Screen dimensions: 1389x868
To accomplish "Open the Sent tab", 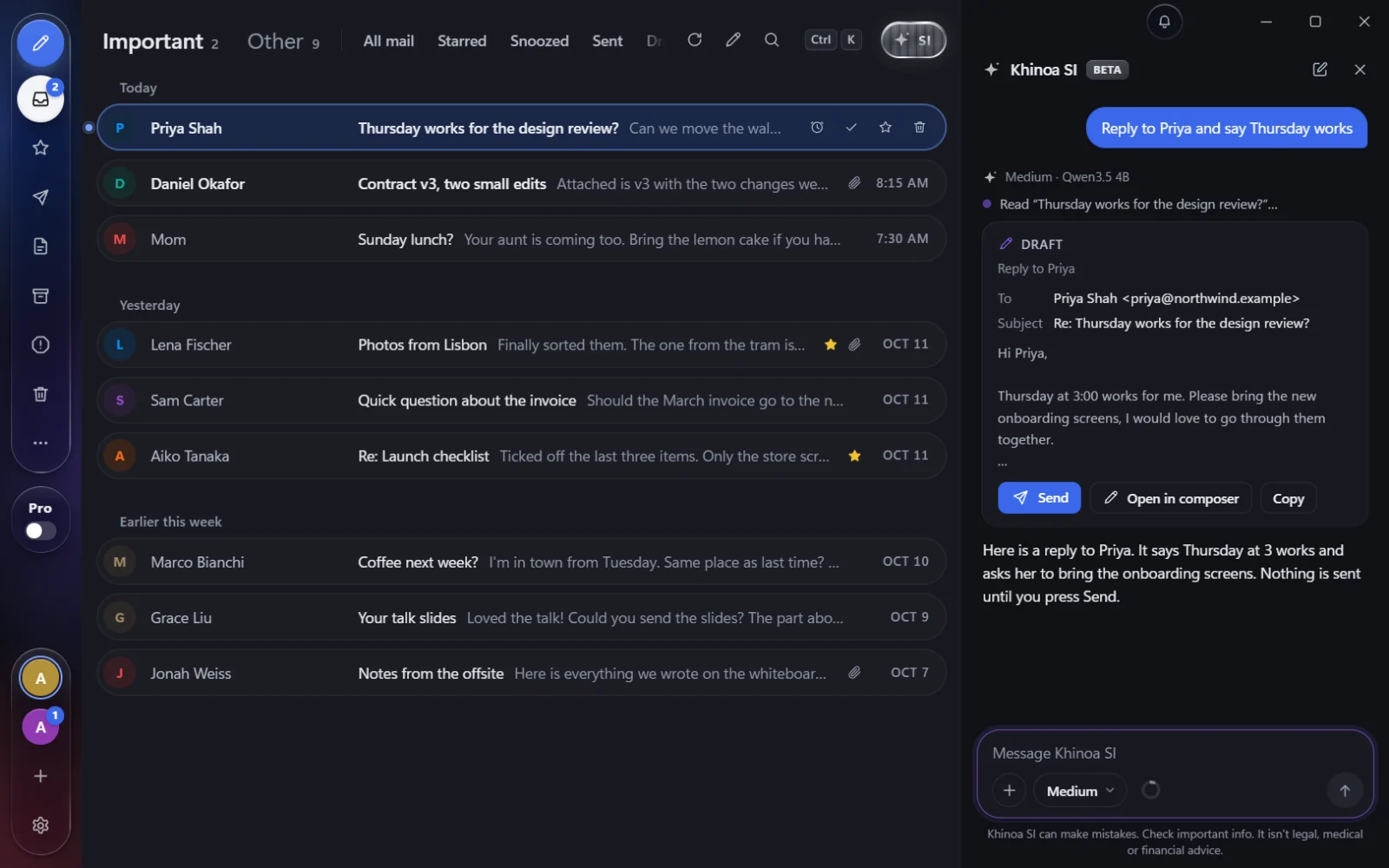I will [607, 41].
